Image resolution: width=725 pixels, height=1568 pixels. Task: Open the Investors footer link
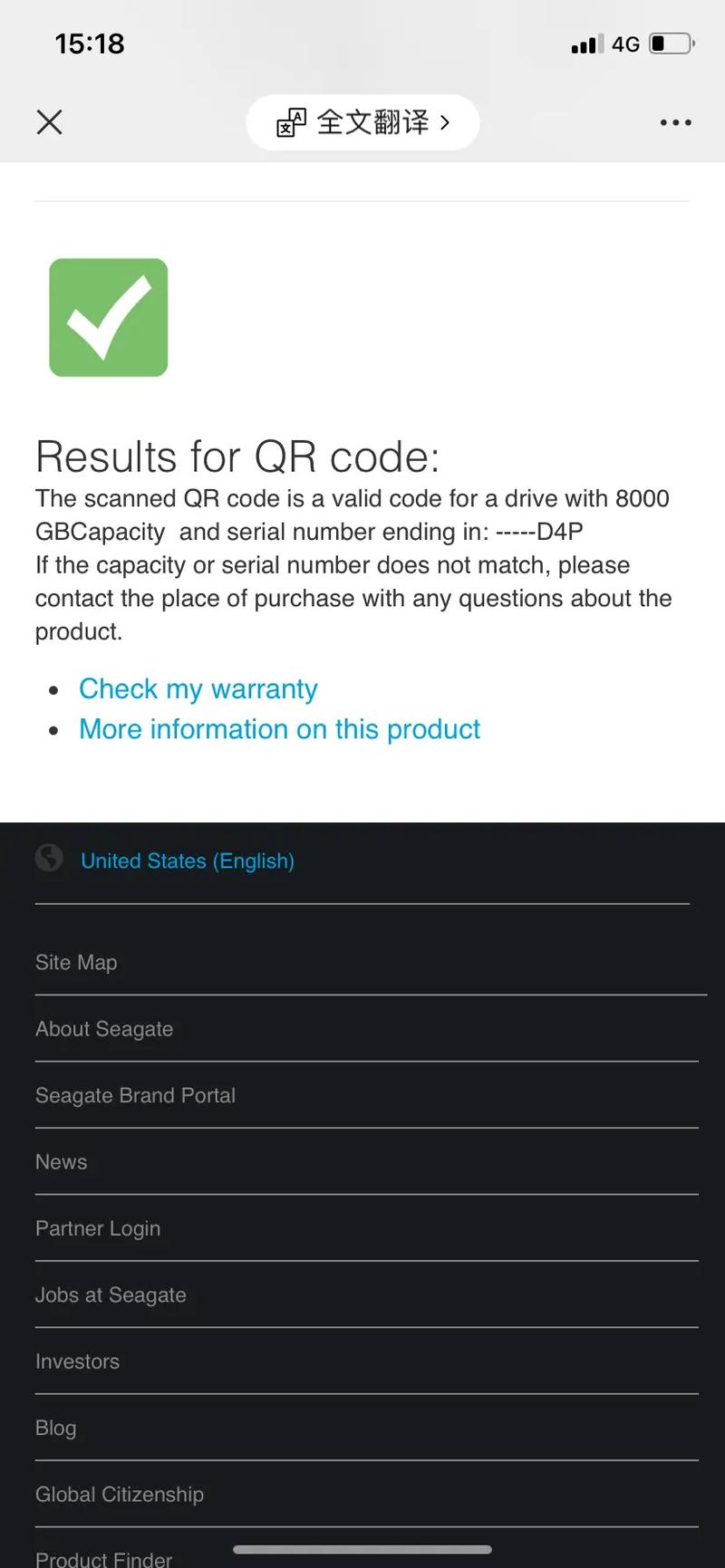77,1361
